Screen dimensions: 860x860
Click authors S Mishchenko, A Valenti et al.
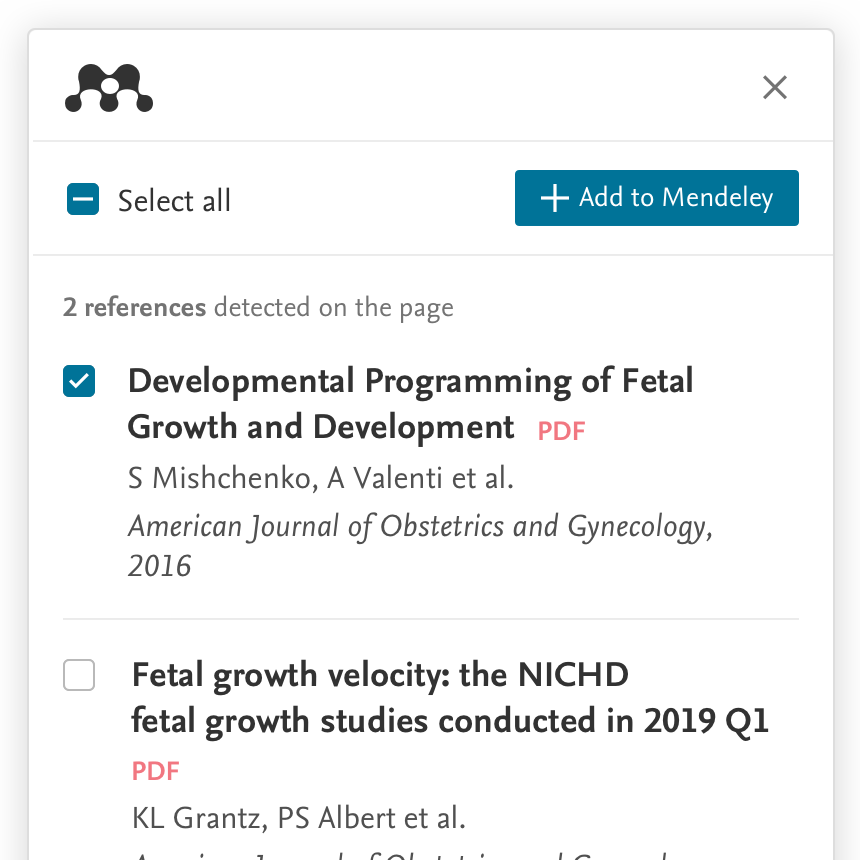(x=321, y=478)
